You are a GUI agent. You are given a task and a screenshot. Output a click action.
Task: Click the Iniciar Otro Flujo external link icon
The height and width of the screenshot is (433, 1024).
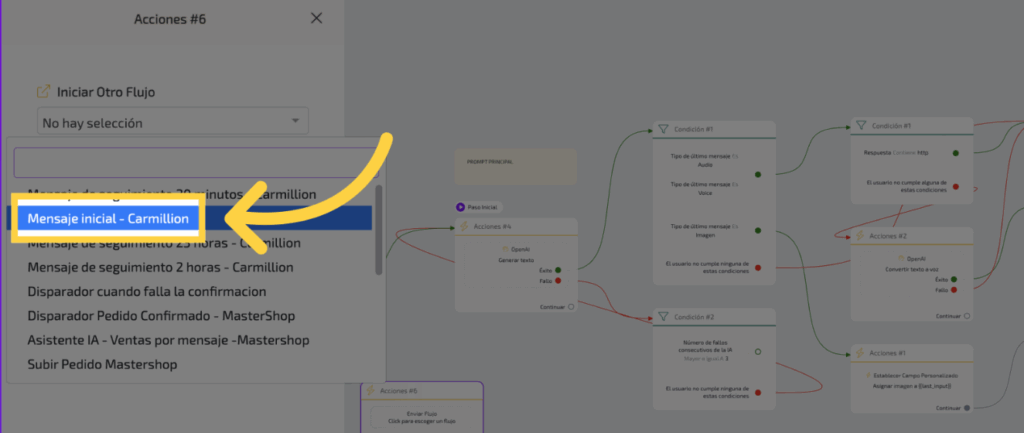coord(44,91)
